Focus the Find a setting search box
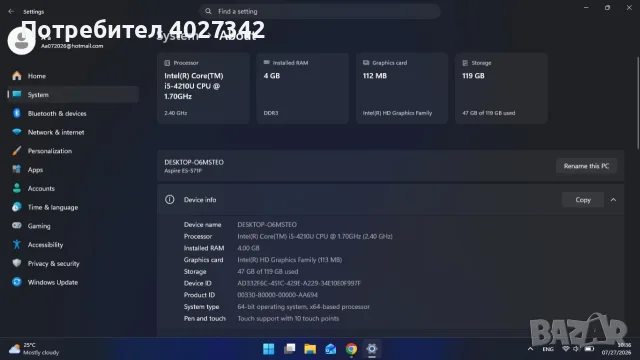The width and height of the screenshot is (640, 360). point(320,11)
